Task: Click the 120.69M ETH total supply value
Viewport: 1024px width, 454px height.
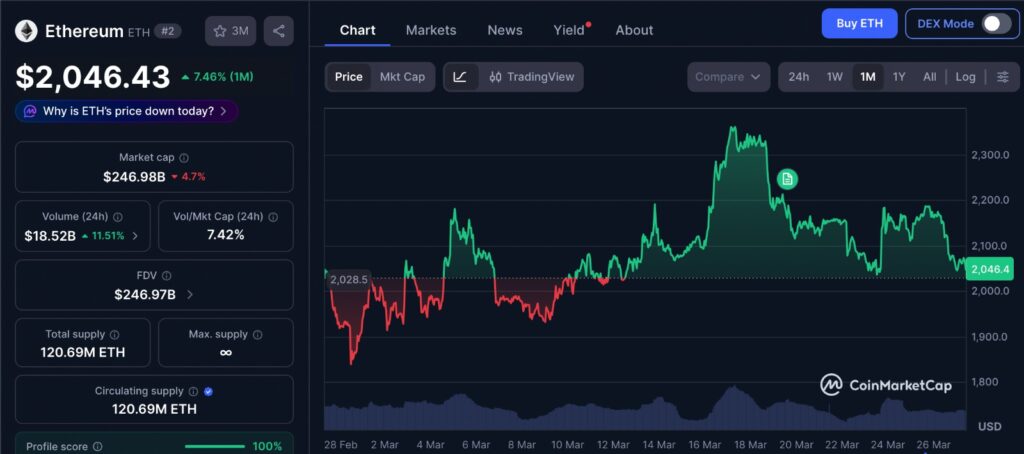Action: coord(82,353)
